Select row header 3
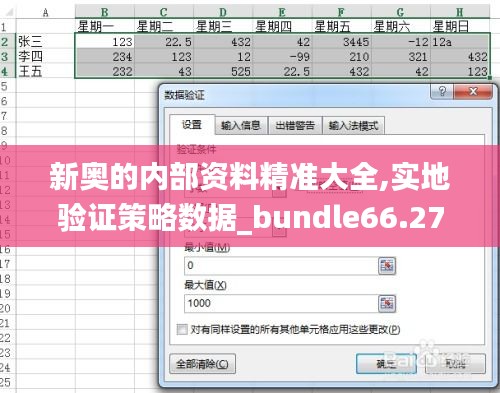The width and height of the screenshot is (500, 393). pyautogui.click(x=8, y=56)
